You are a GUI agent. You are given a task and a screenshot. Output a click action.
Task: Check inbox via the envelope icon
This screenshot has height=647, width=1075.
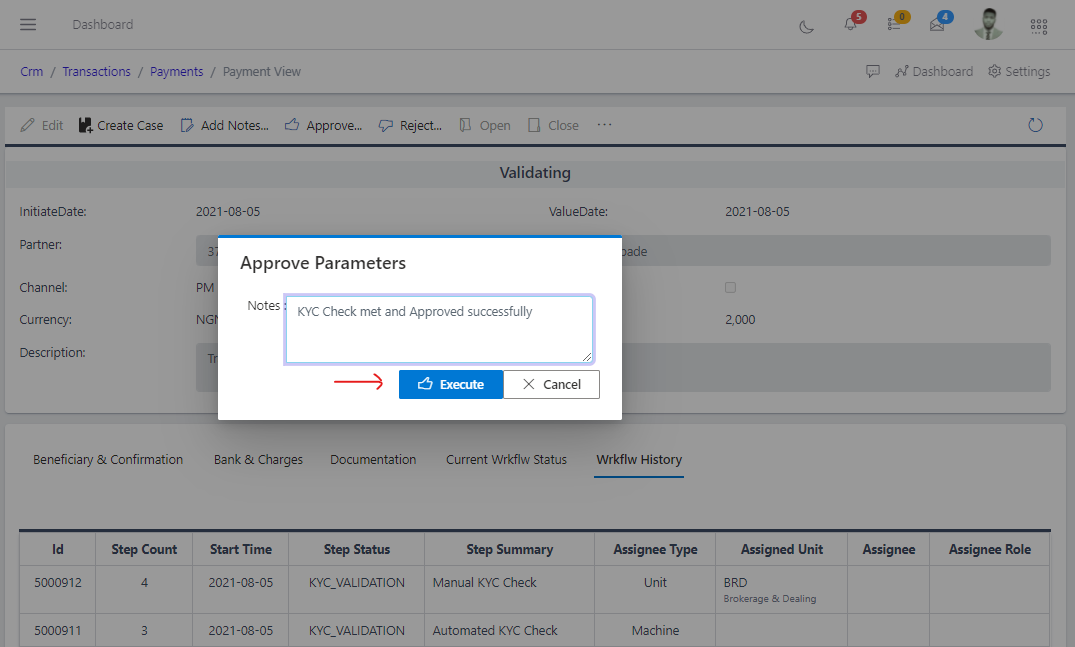[x=938, y=27]
